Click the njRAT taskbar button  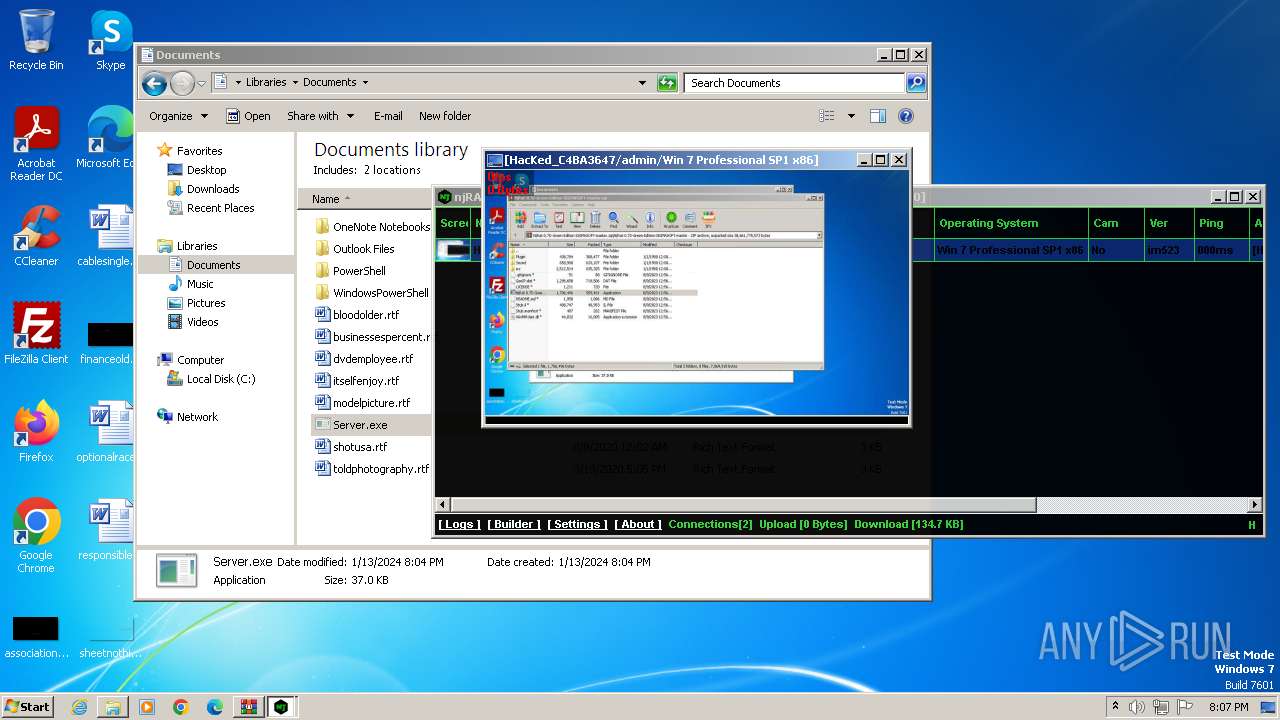[x=281, y=707]
